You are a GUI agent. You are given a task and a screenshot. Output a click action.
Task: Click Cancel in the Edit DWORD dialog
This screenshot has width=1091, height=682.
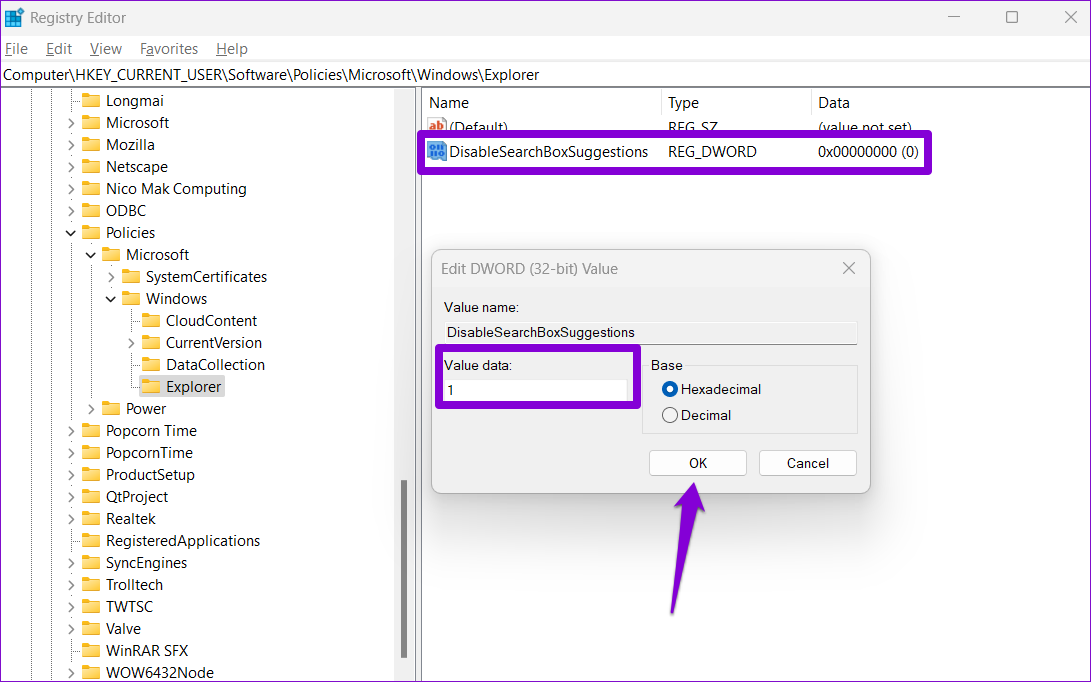click(807, 463)
